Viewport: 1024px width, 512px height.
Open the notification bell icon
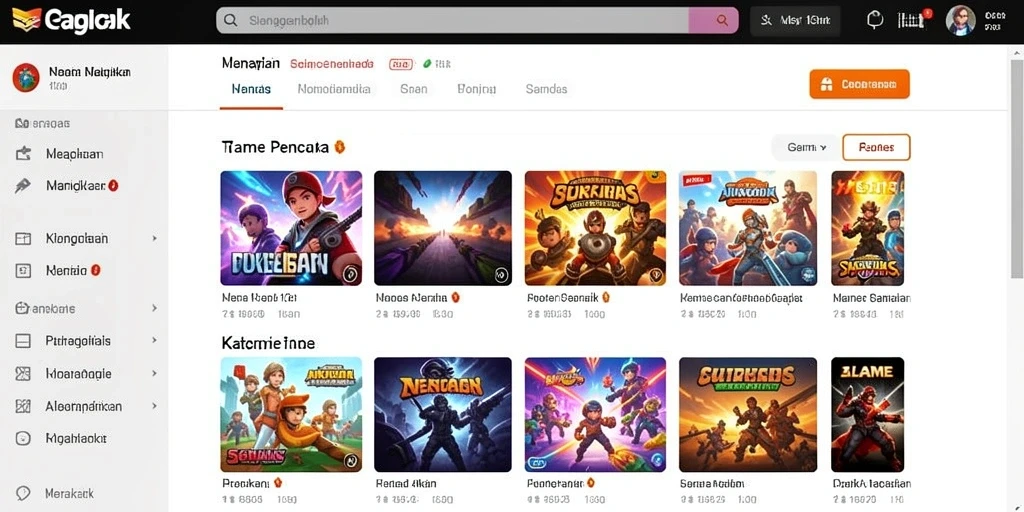pyautogui.click(x=875, y=20)
